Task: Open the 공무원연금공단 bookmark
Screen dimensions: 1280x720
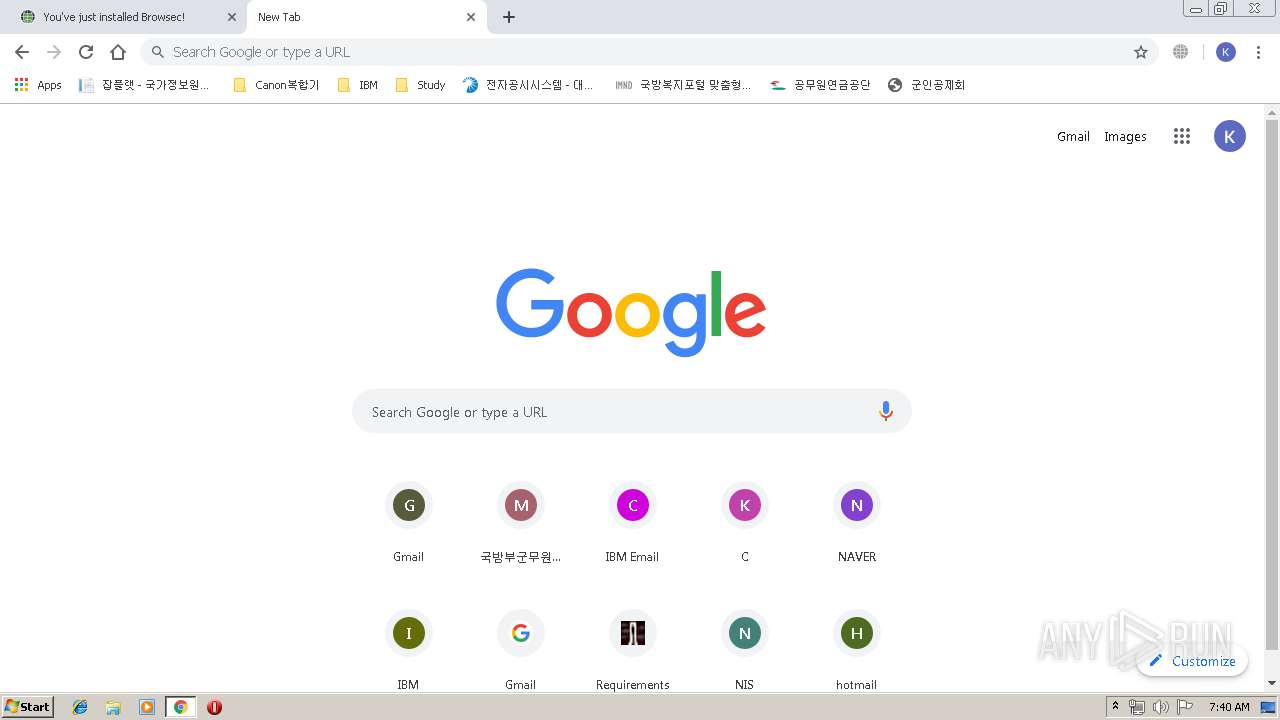Action: pos(821,85)
